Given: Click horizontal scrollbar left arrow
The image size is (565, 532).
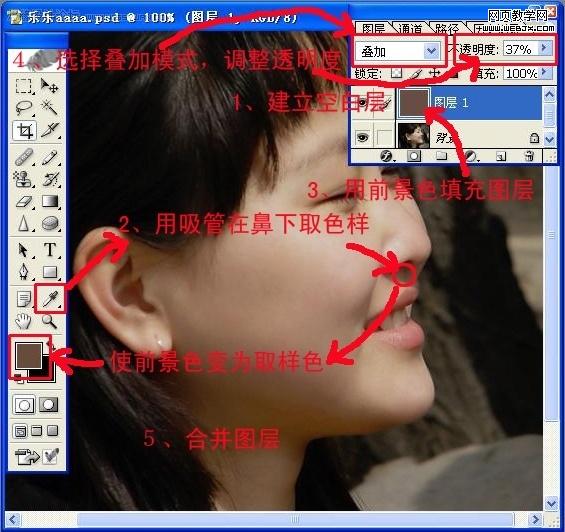Looking at the screenshot, I should [13, 519].
